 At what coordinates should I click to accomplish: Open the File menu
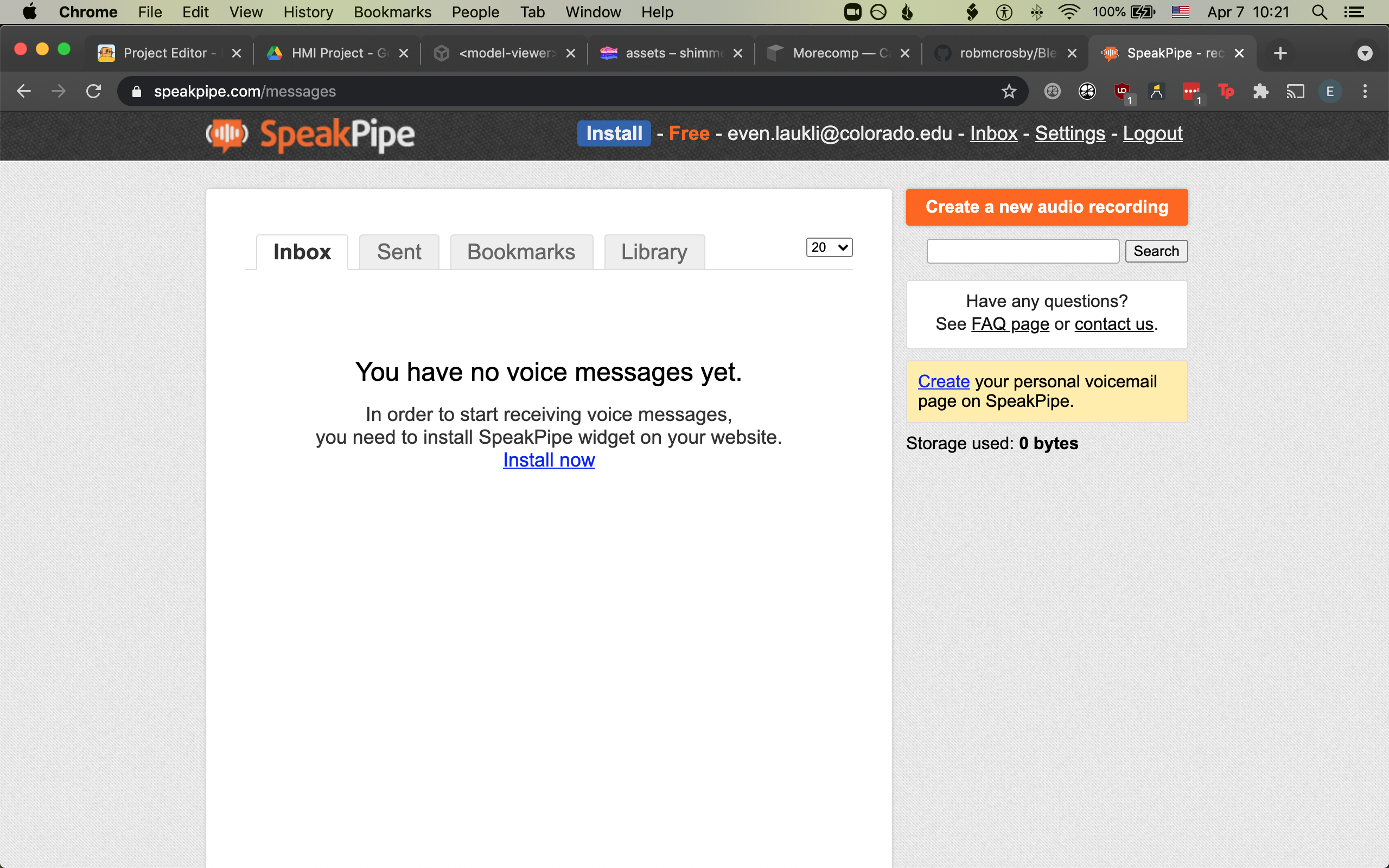[150, 12]
